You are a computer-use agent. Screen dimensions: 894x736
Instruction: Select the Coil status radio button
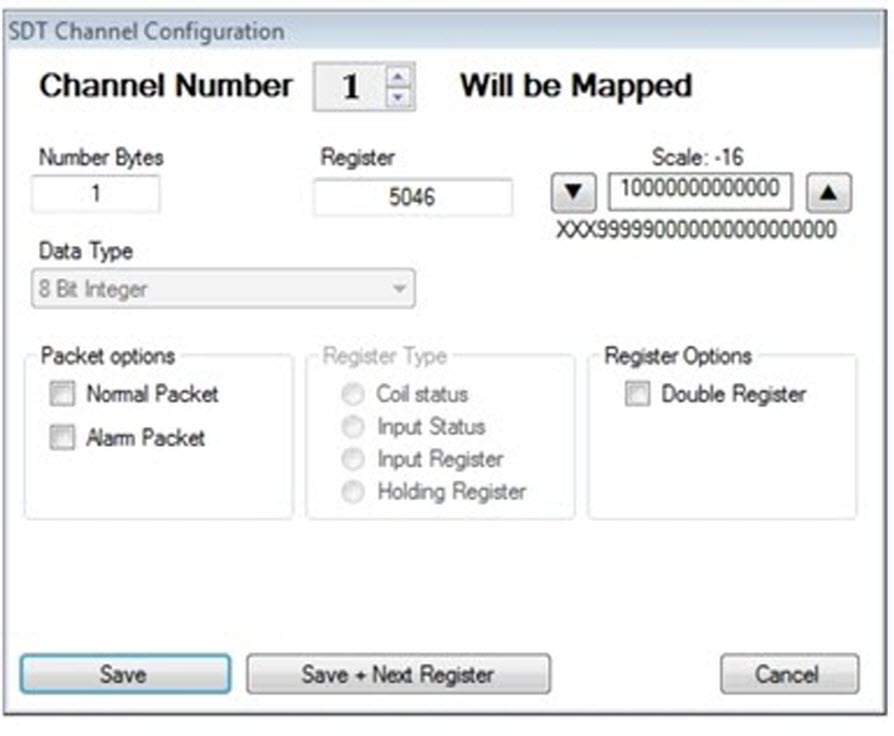351,394
